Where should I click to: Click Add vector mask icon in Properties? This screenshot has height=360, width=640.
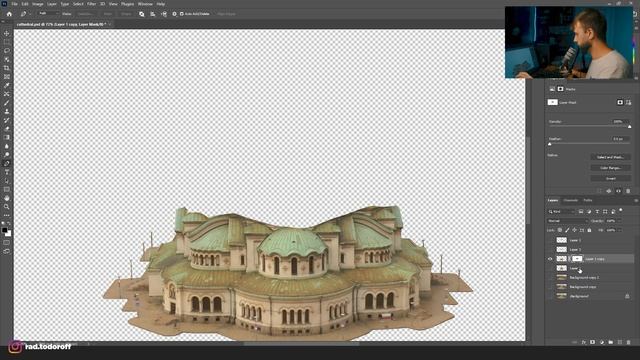629,102
